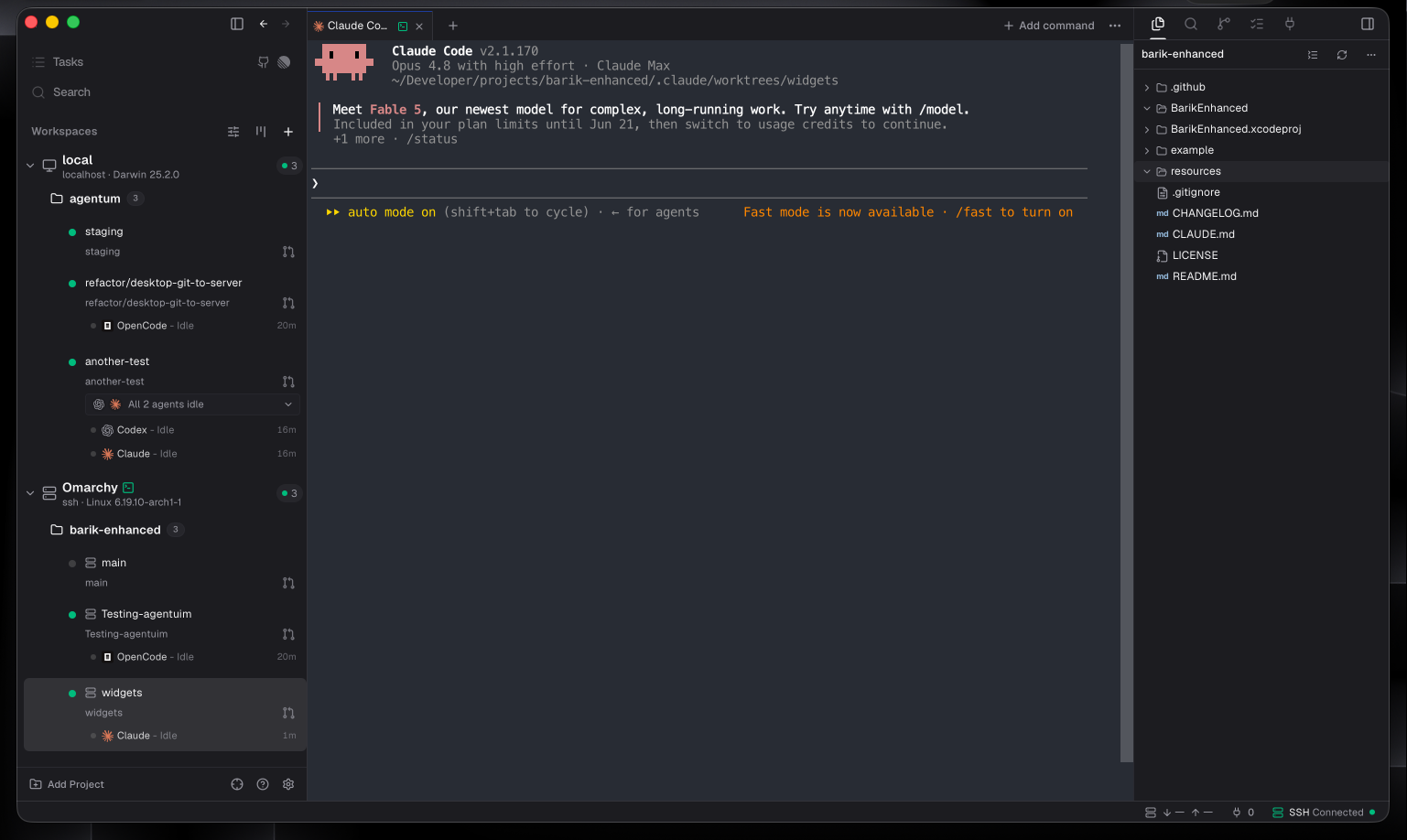Click git branch icon for Testing-agentuim

pyautogui.click(x=288, y=634)
